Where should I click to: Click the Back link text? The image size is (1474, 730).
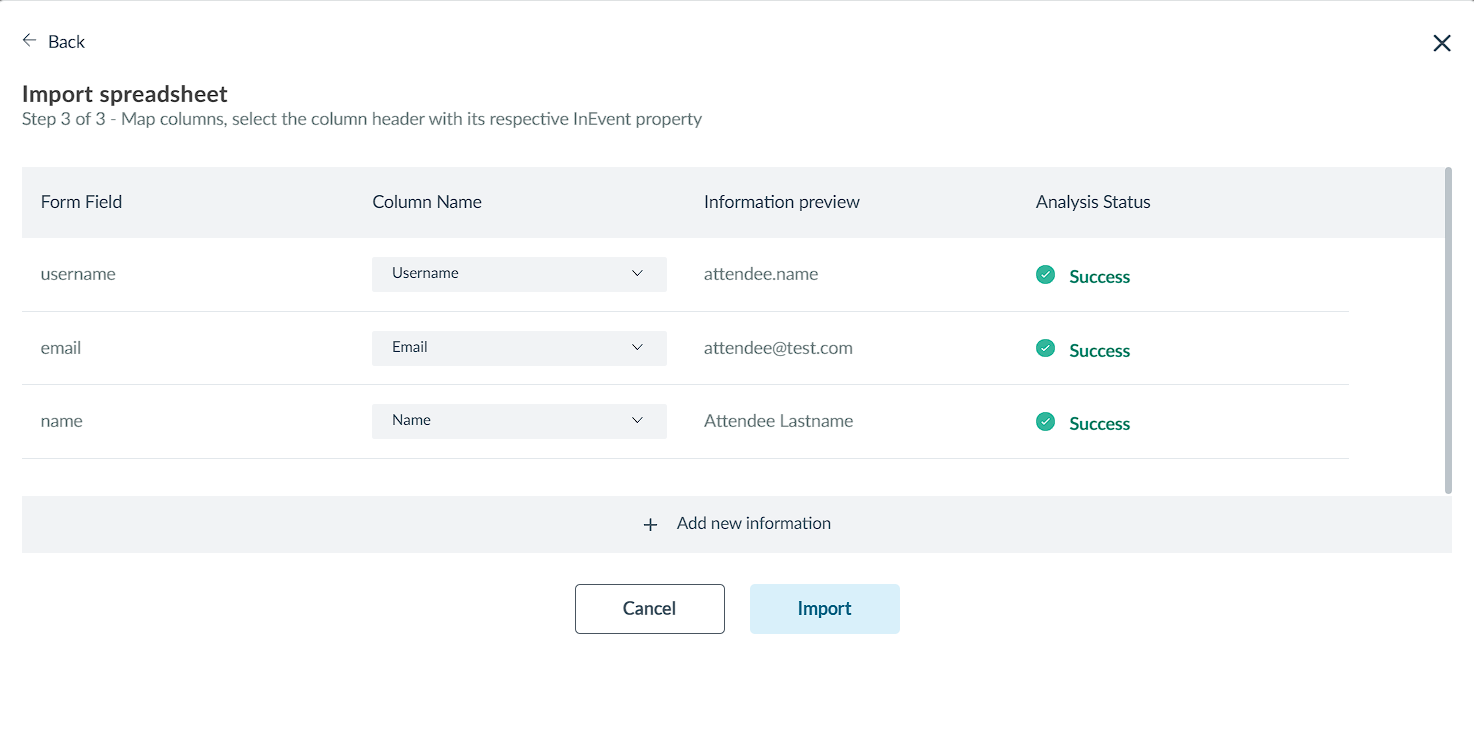pyautogui.click(x=67, y=41)
